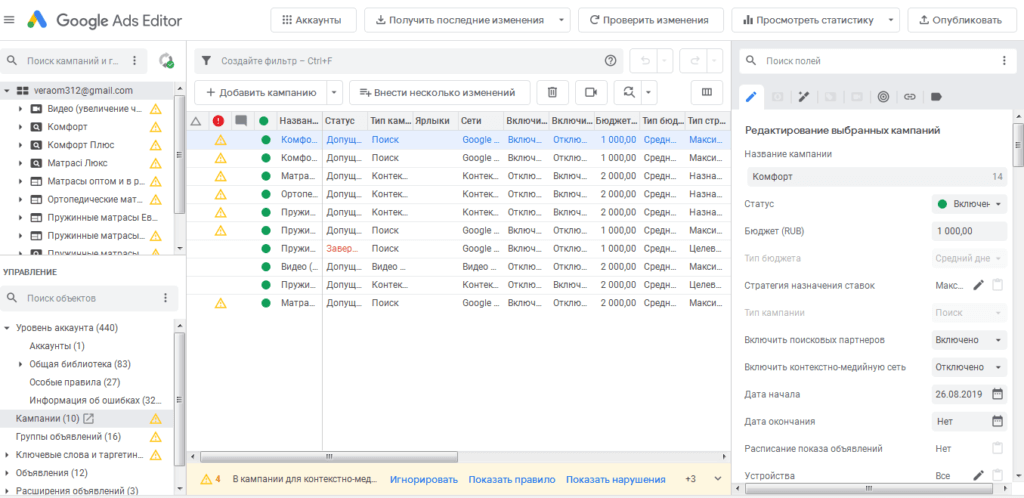The height and width of the screenshot is (498, 1024).
Task: Open dropdown arrow beside Добавить кампанию
Action: pyautogui.click(x=334, y=92)
